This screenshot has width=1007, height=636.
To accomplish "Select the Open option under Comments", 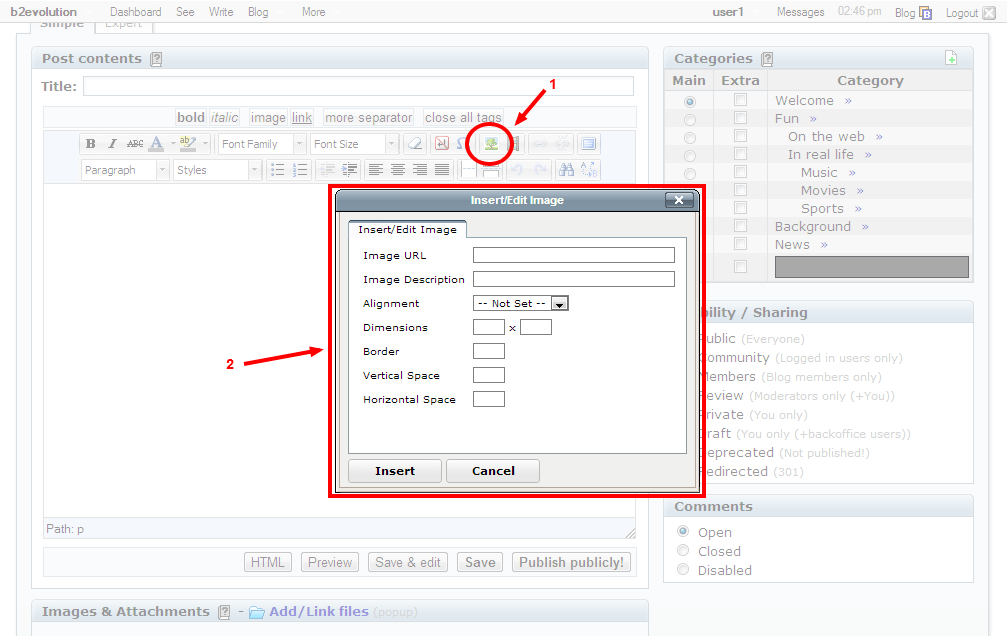I will click(x=683, y=532).
